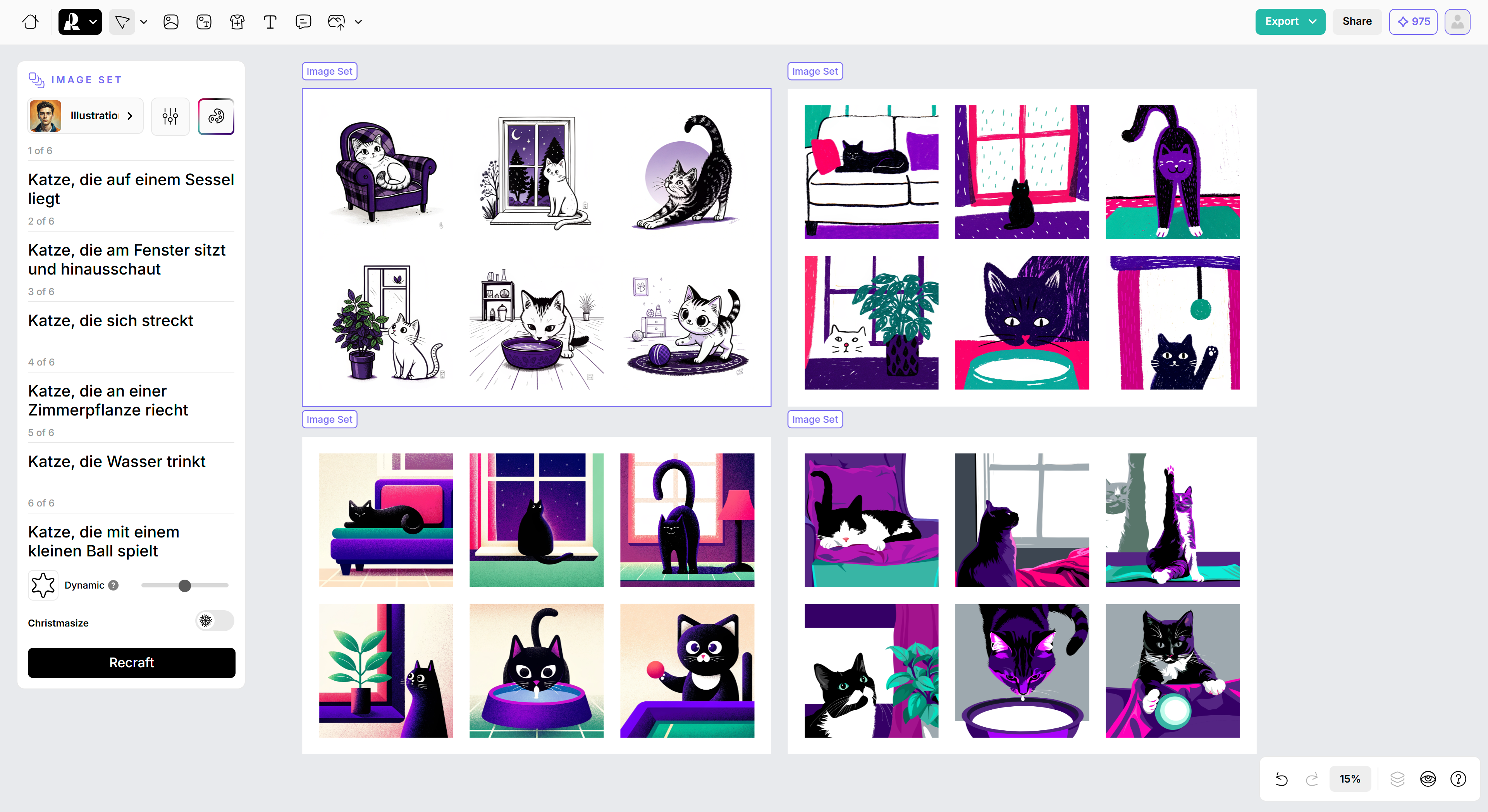Click the Share button
This screenshot has width=1488, height=812.
point(1357,21)
